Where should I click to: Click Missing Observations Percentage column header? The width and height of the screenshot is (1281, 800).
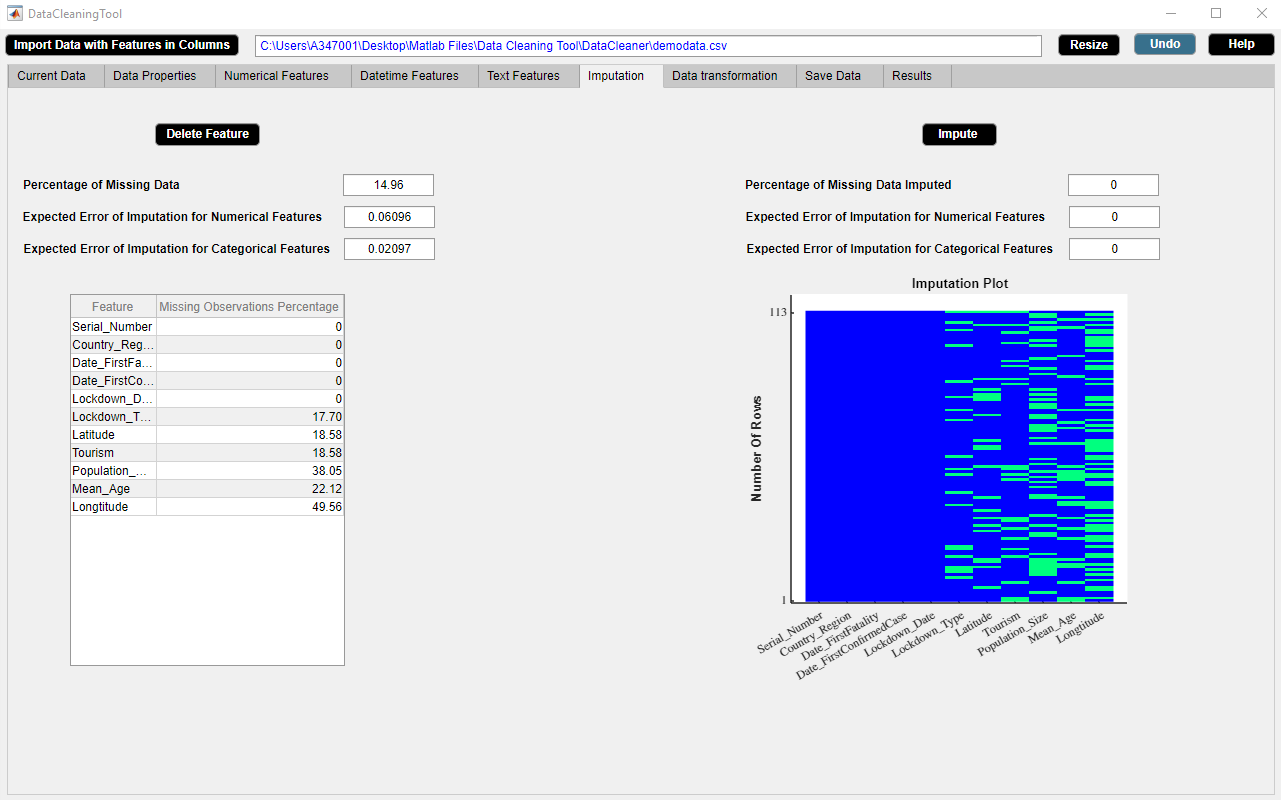[250, 307]
